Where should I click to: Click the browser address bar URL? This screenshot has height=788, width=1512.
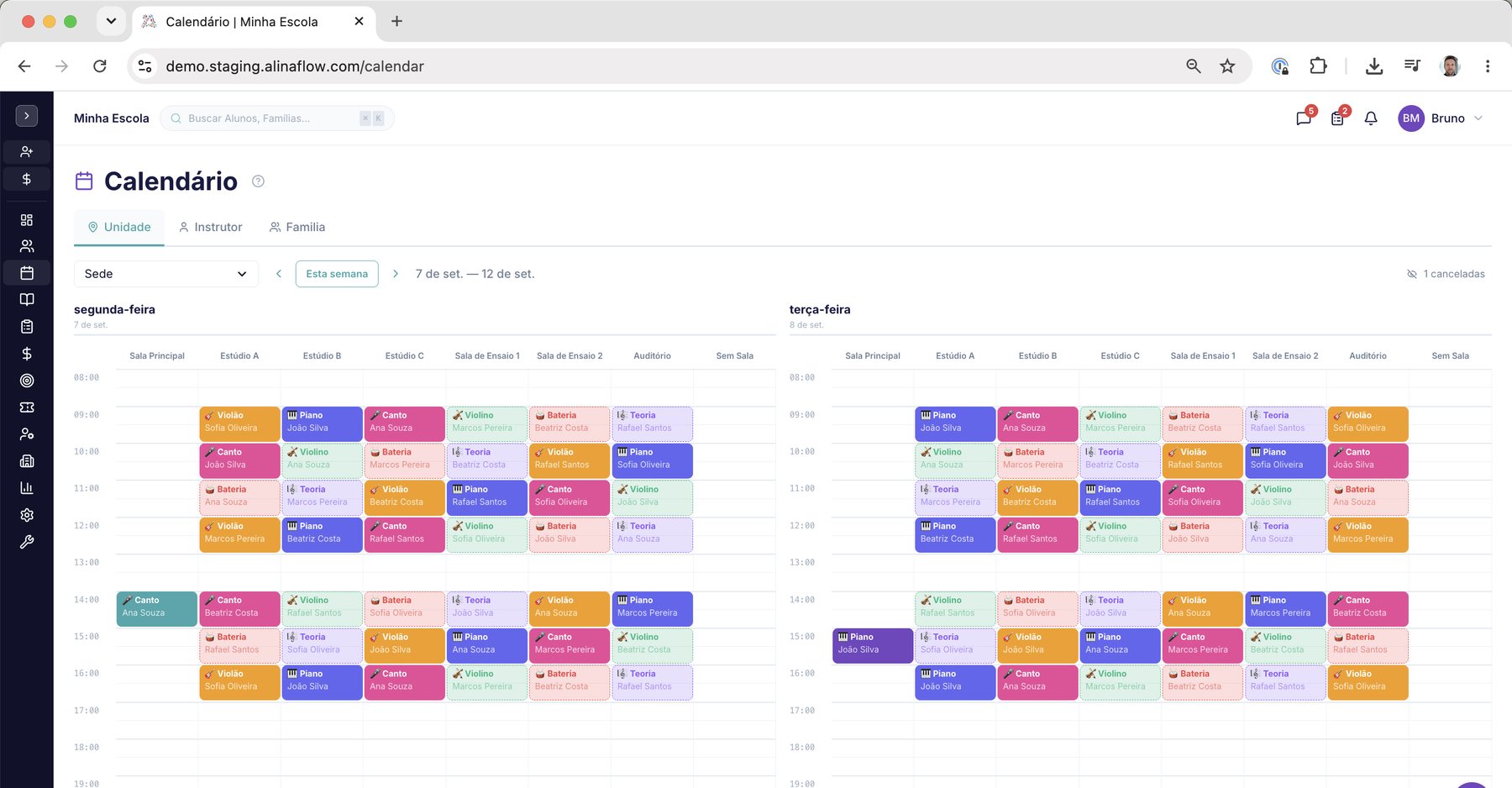295,66
